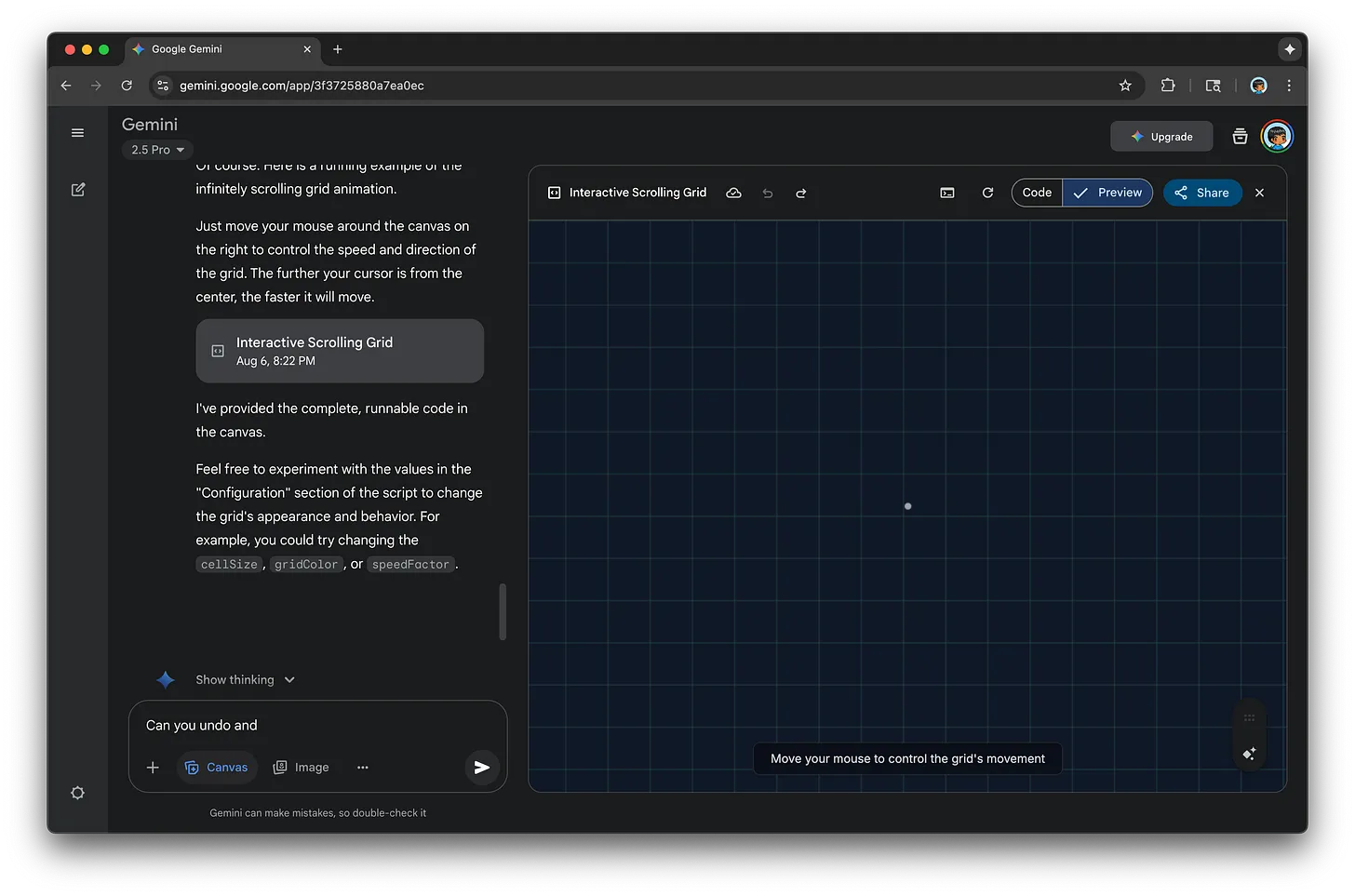
Task: Switch canvas to Code view
Action: pyautogui.click(x=1037, y=193)
